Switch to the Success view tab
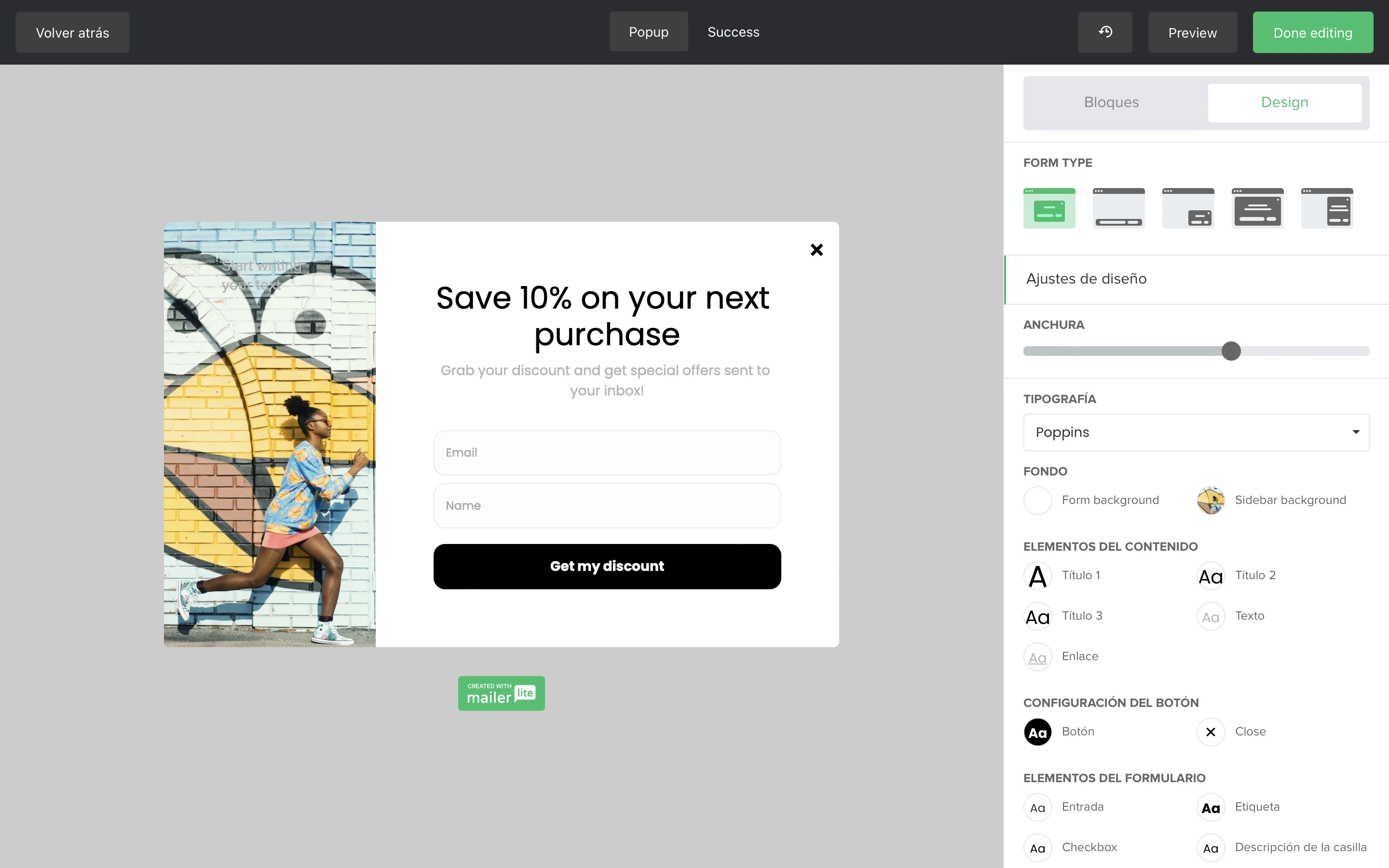The image size is (1389, 868). (733, 32)
